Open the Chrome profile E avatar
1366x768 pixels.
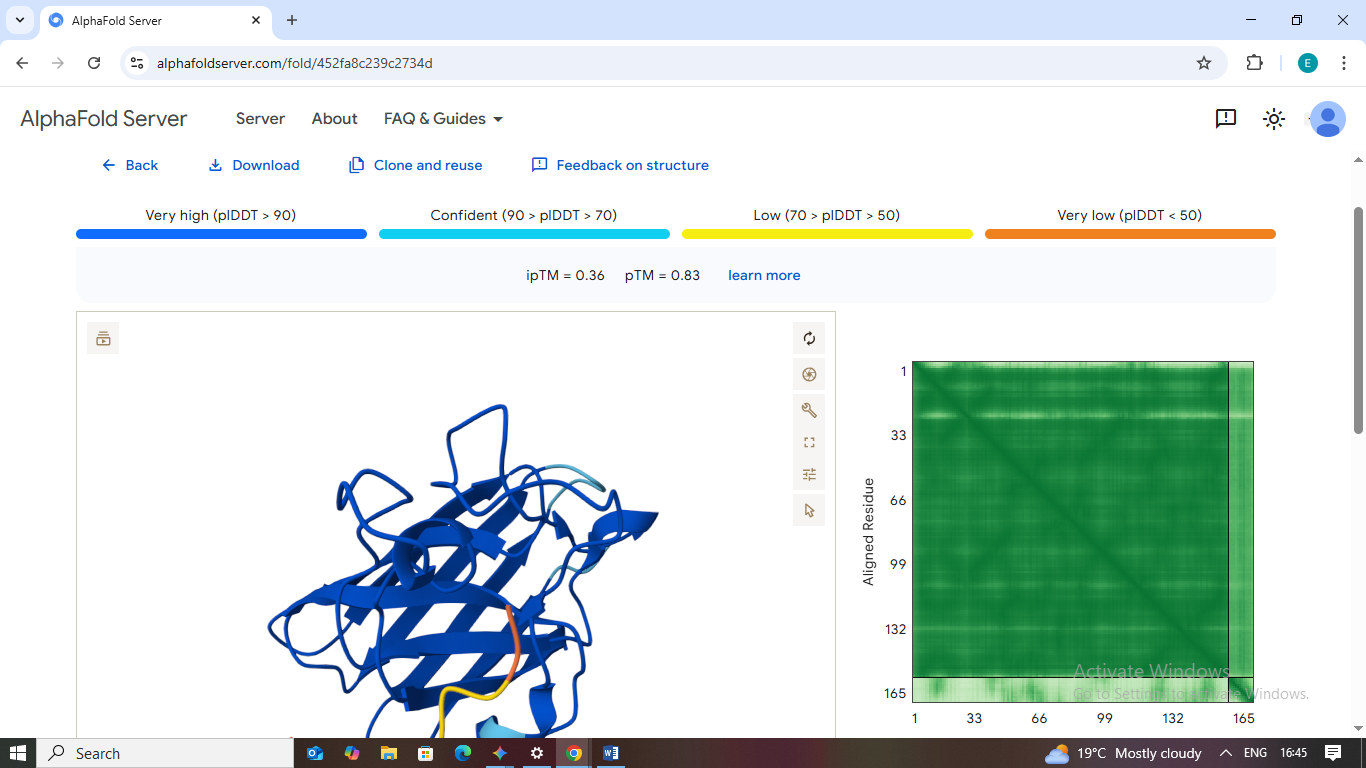pyautogui.click(x=1308, y=63)
